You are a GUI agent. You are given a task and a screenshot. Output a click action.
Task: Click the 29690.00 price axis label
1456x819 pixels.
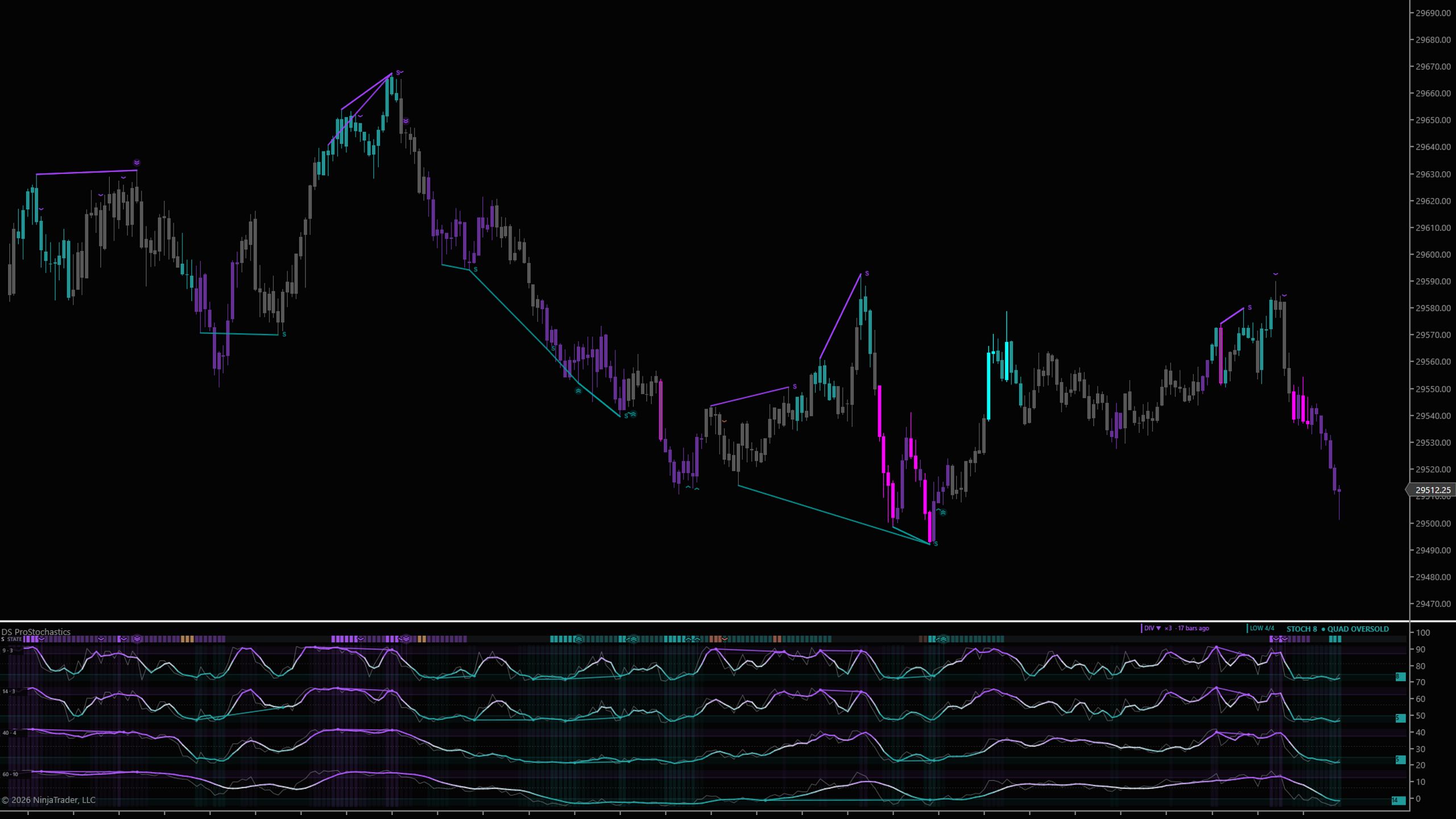point(1433,13)
